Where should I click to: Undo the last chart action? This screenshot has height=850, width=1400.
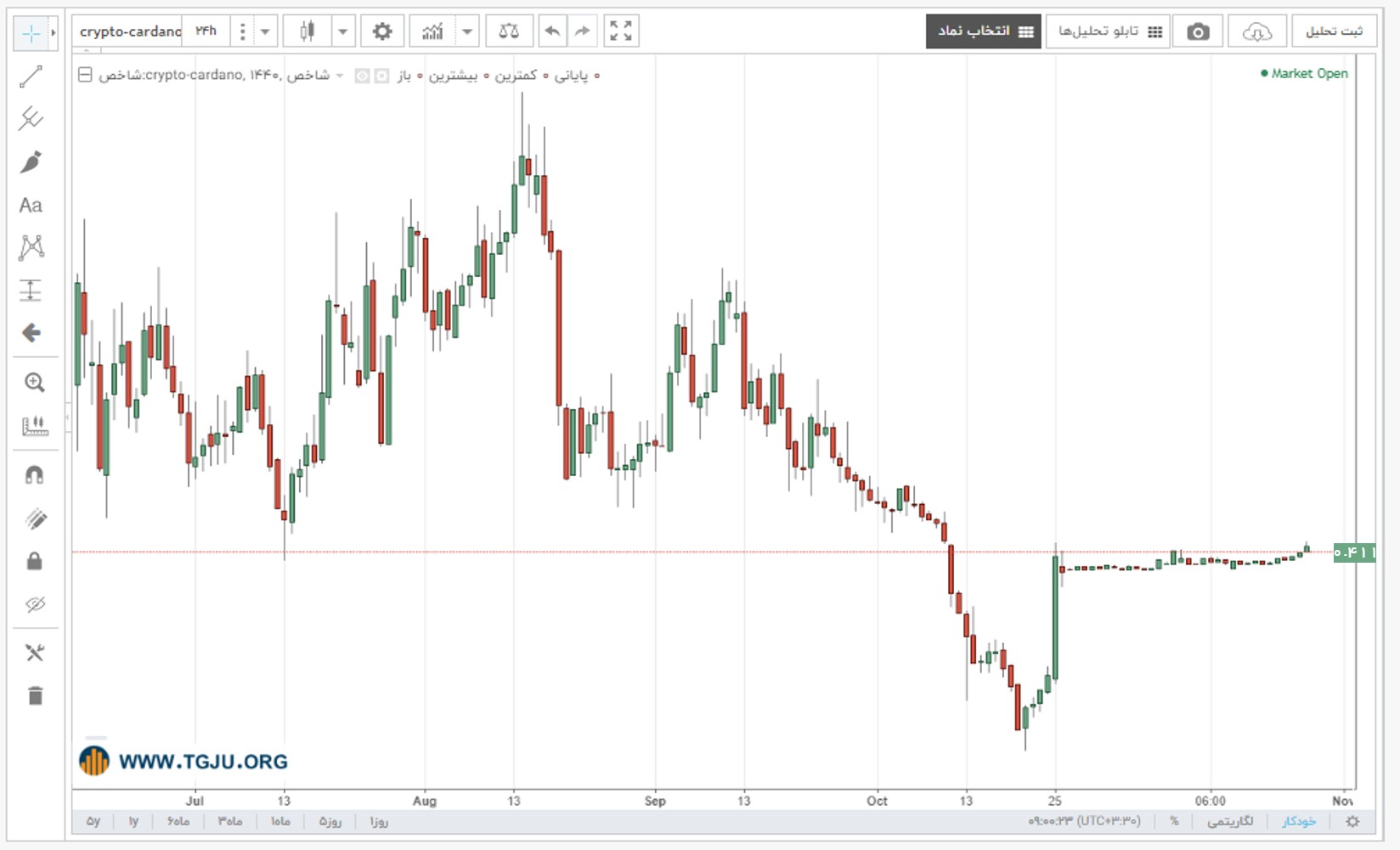(552, 31)
